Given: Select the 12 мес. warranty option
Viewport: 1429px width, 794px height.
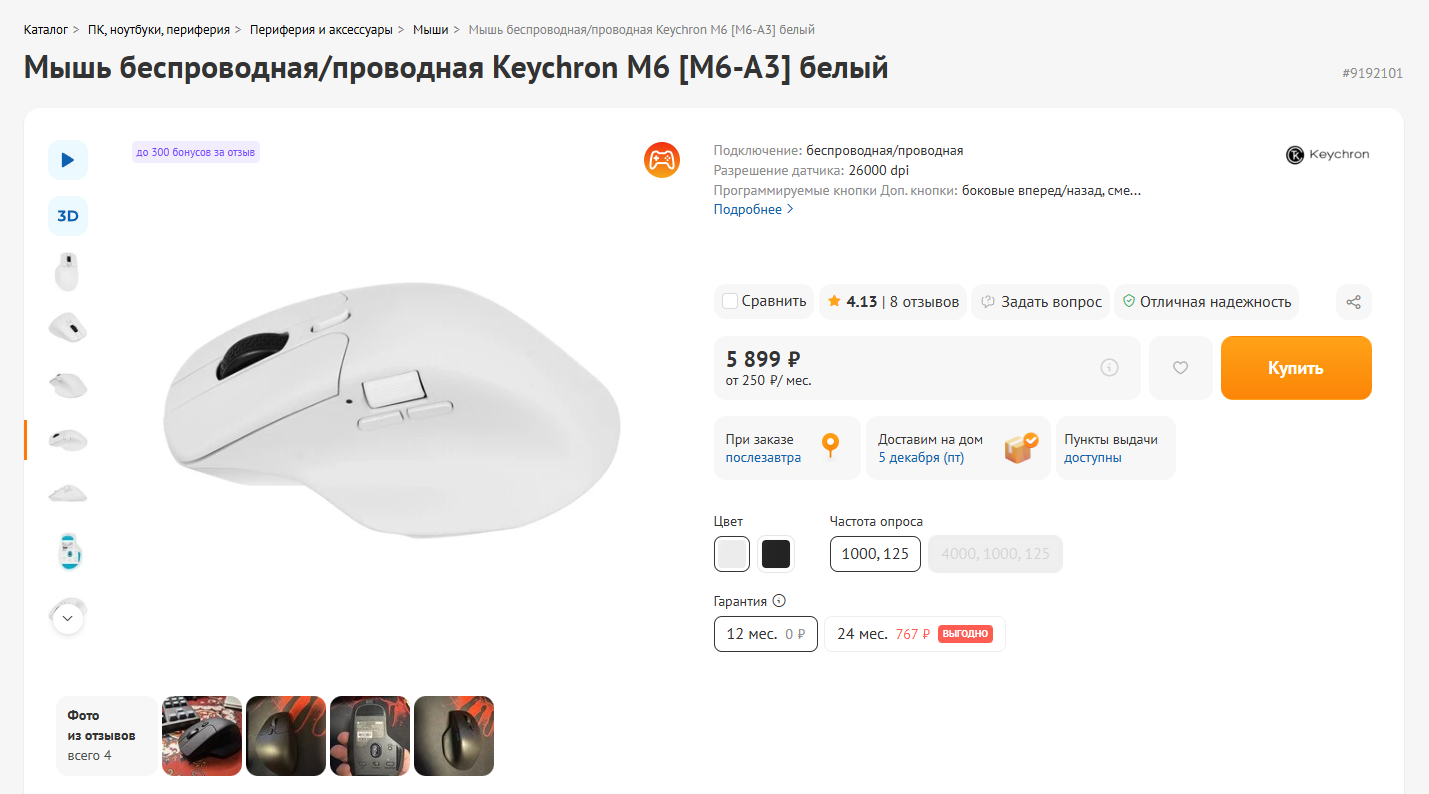Looking at the screenshot, I should click(x=765, y=634).
